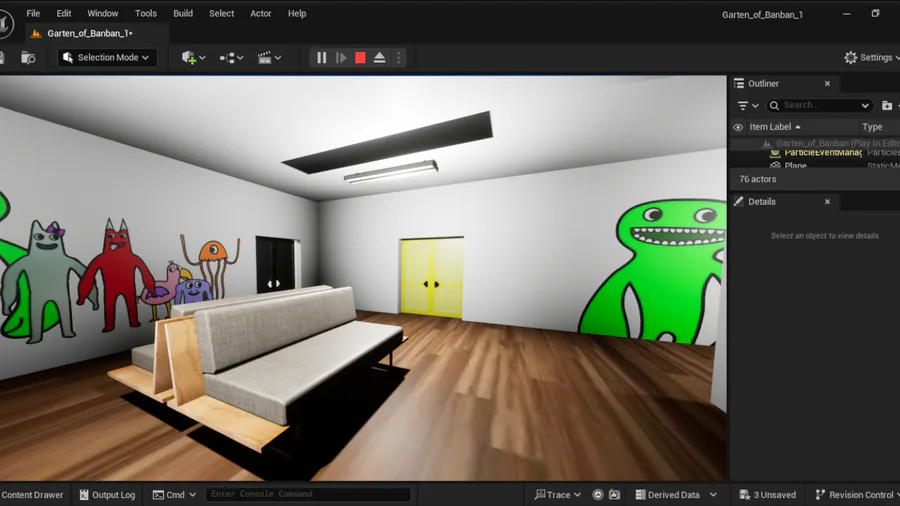Click the Cinematics clapperboard icon
The image size is (900, 506).
tap(265, 57)
